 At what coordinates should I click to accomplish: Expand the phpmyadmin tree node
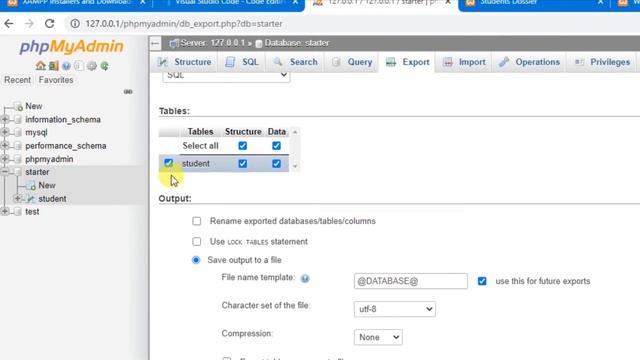pos(5,159)
